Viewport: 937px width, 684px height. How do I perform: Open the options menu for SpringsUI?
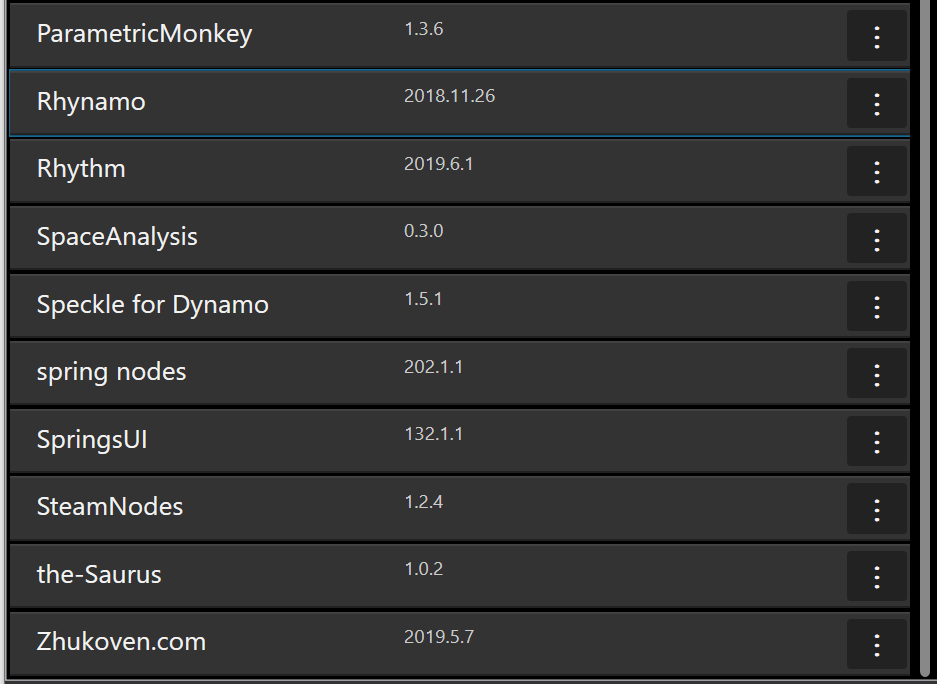coord(877,440)
